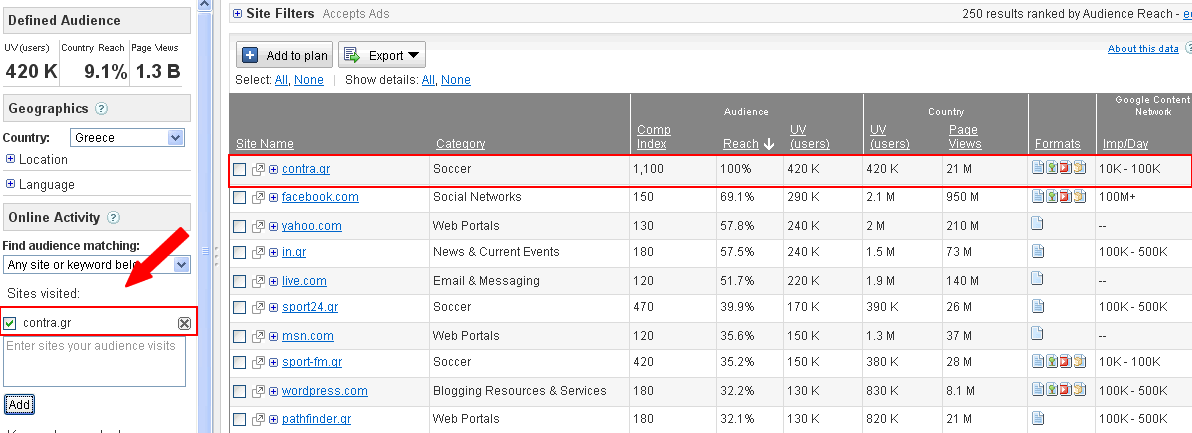1192x433 pixels.
Task: Open the Geographics help icon
Action: (101, 109)
